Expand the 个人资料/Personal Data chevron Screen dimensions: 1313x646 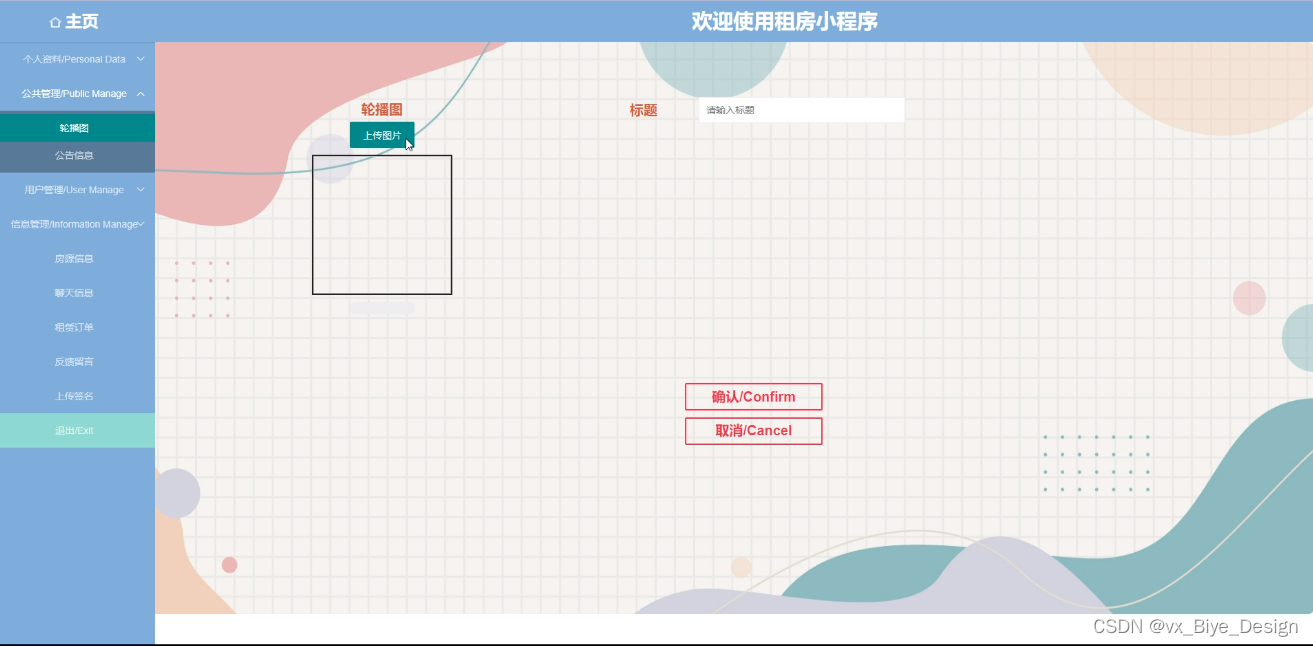tap(140, 59)
